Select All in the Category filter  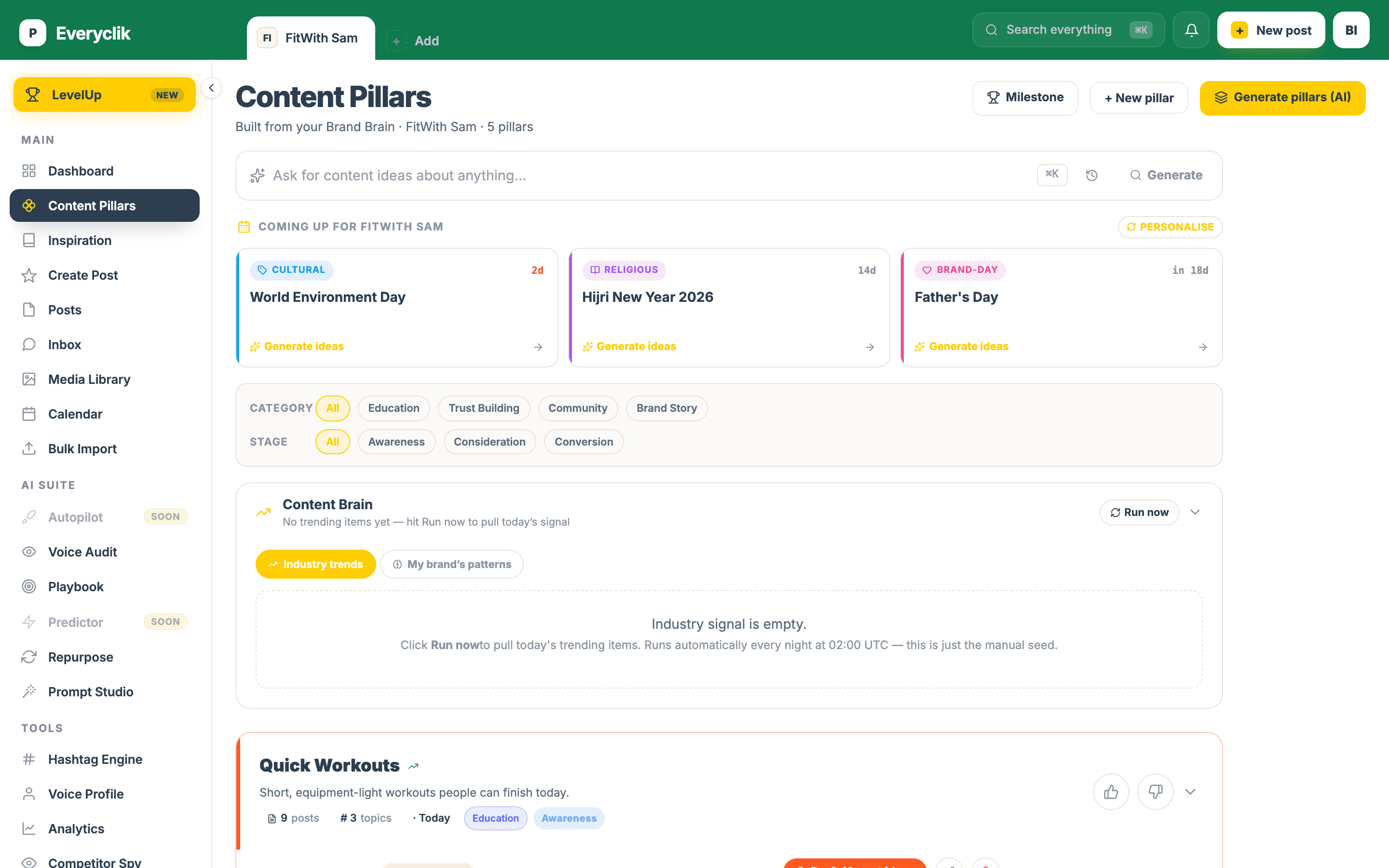coord(332,408)
